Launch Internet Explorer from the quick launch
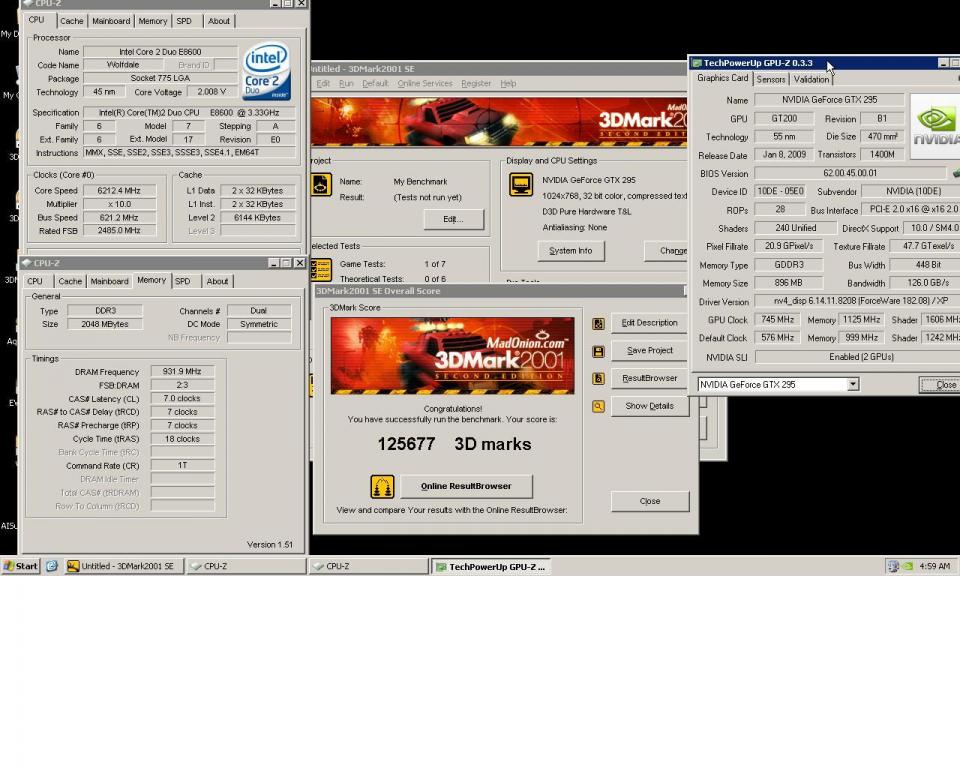960x768 pixels. click(x=51, y=566)
